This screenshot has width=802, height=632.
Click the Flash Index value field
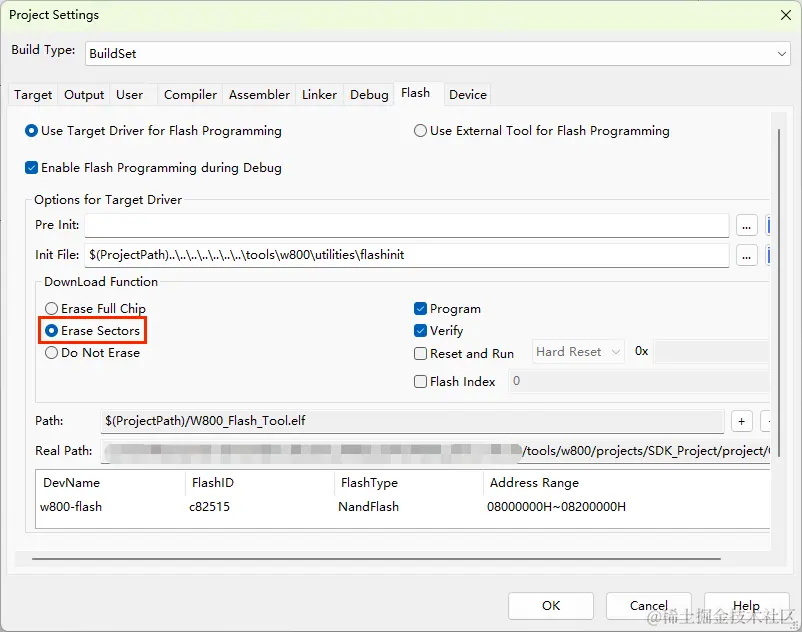638,381
